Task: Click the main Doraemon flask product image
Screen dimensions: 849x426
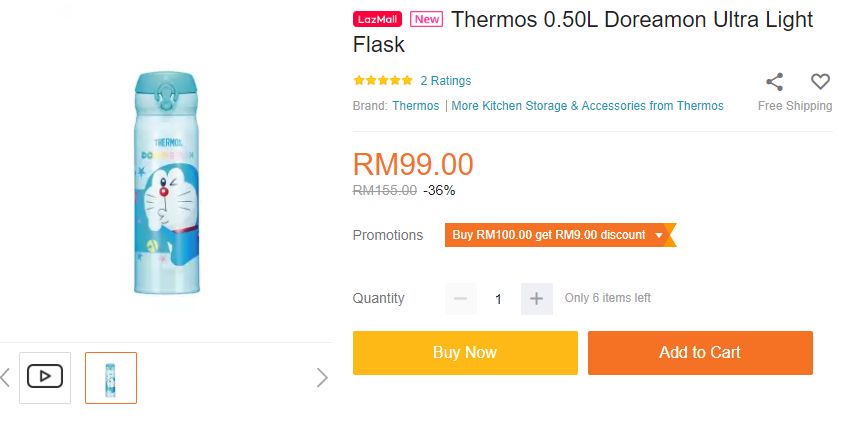Action: (168, 183)
